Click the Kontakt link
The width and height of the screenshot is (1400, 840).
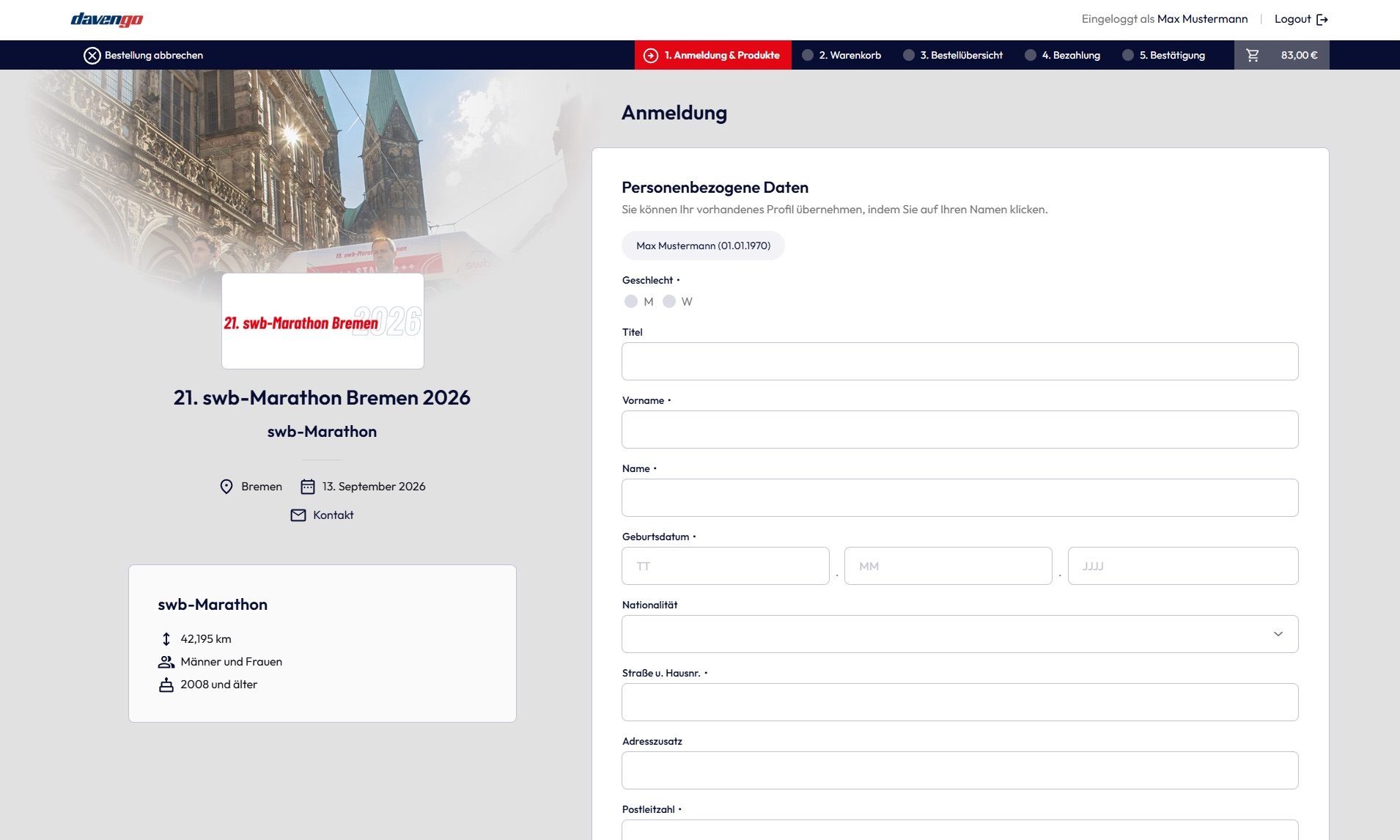pos(333,515)
